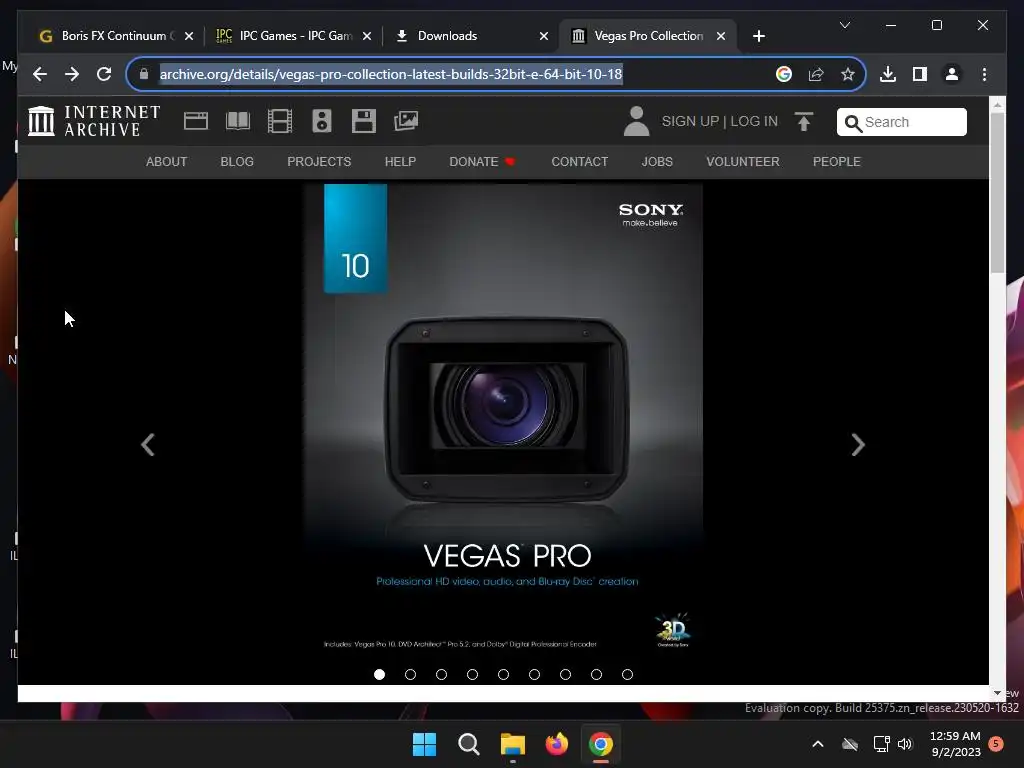Open PROJECTS in Archive menu

[x=319, y=161]
